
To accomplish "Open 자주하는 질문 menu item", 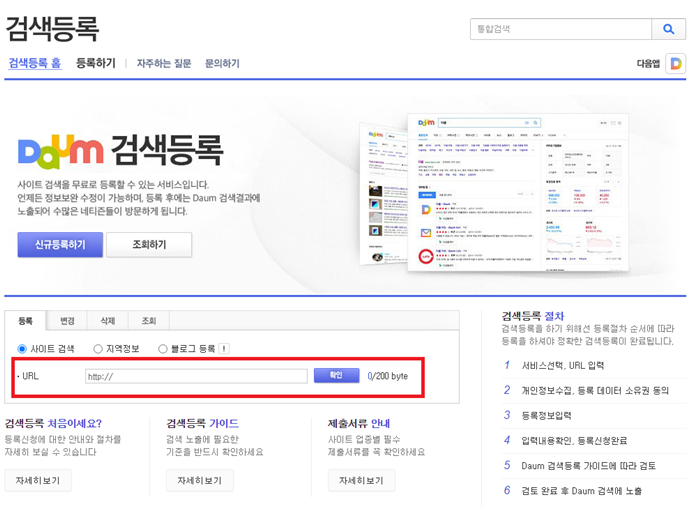I will point(164,63).
